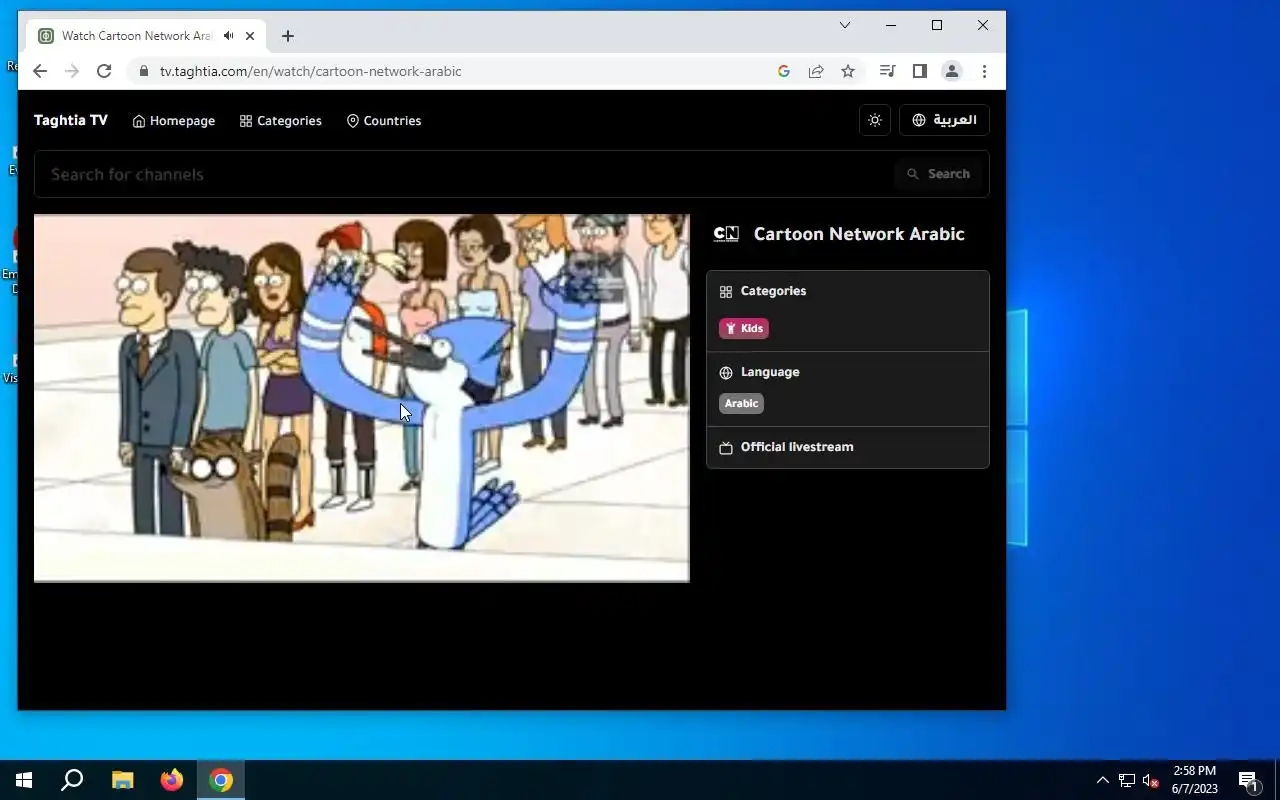Image resolution: width=1280 pixels, height=800 pixels.
Task: Open network status tray icon
Action: 1127,780
